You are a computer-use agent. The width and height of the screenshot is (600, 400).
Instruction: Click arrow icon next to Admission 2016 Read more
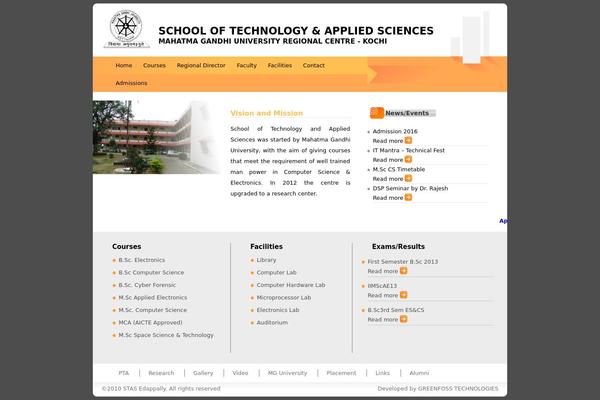click(408, 140)
